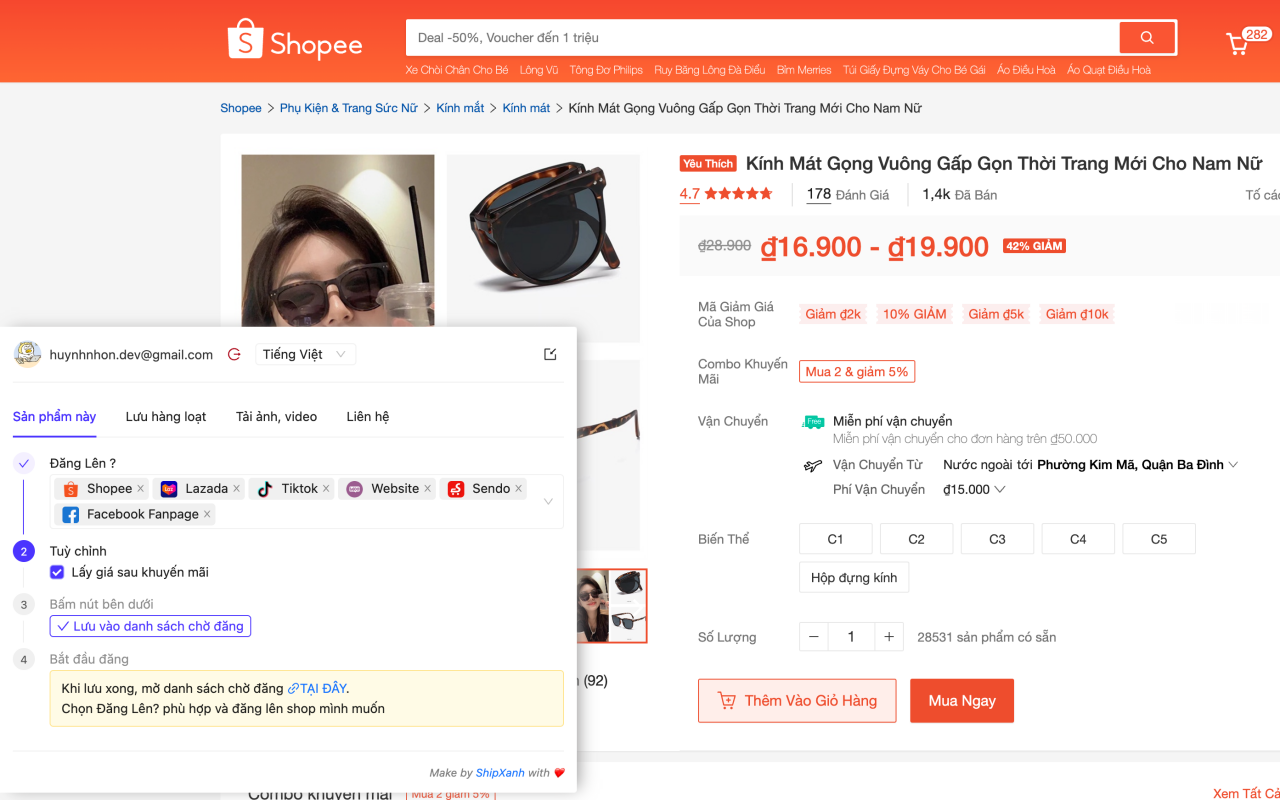
Task: Click the ShipXanh account avatar
Action: [x=27, y=354]
